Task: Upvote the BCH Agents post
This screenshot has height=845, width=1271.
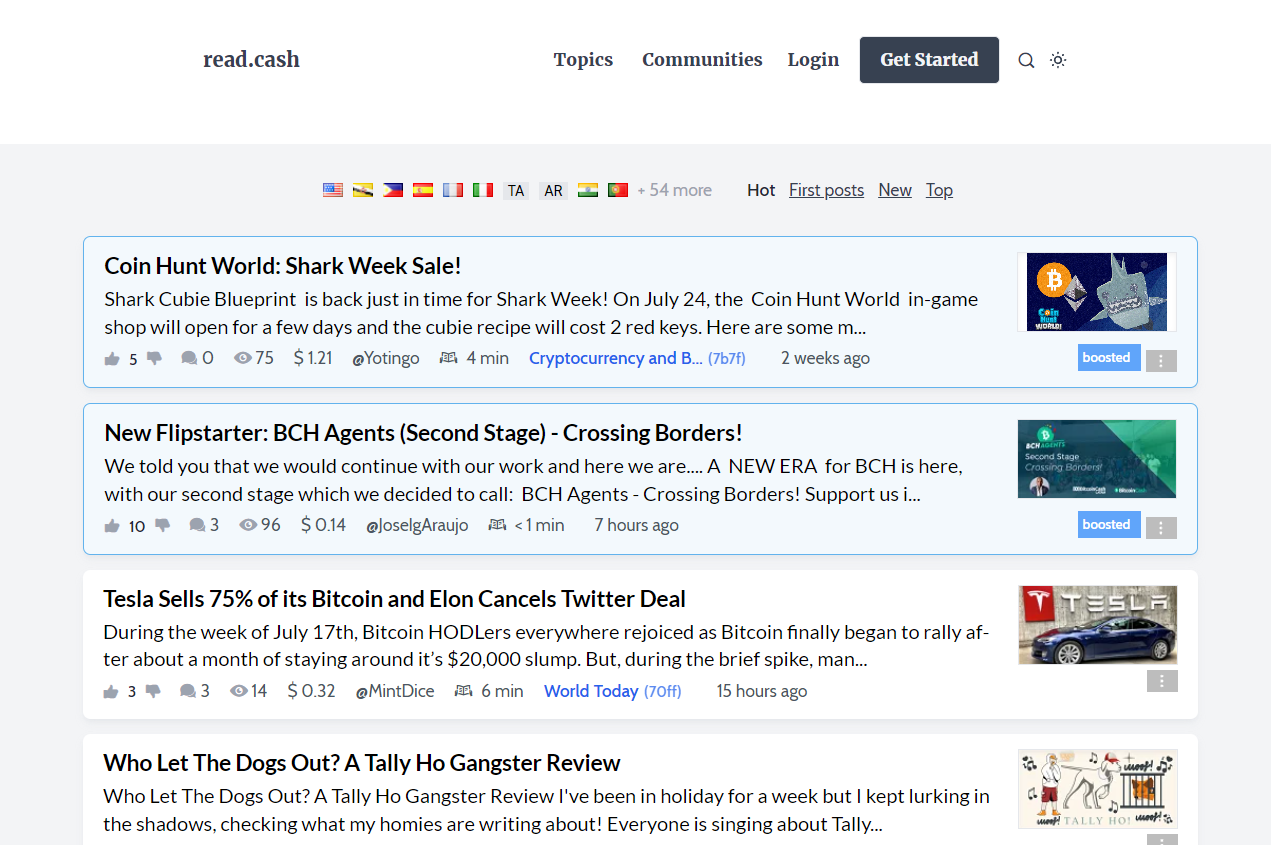Action: point(112,526)
